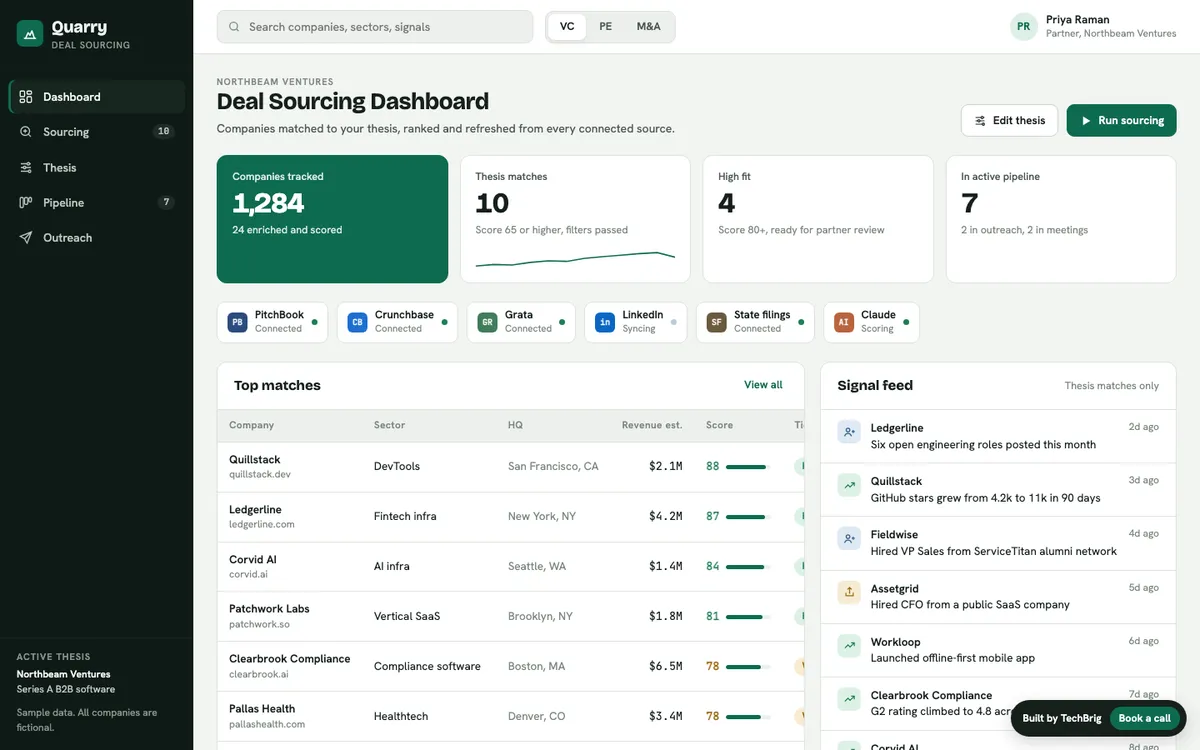Click the LinkedIn source icon
The width and height of the screenshot is (1200, 750).
605,322
